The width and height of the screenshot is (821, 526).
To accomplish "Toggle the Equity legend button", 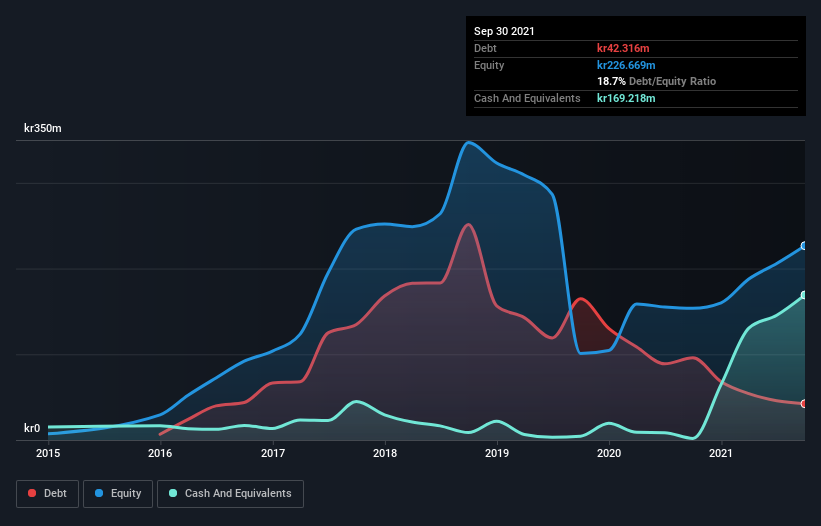I will point(118,494).
